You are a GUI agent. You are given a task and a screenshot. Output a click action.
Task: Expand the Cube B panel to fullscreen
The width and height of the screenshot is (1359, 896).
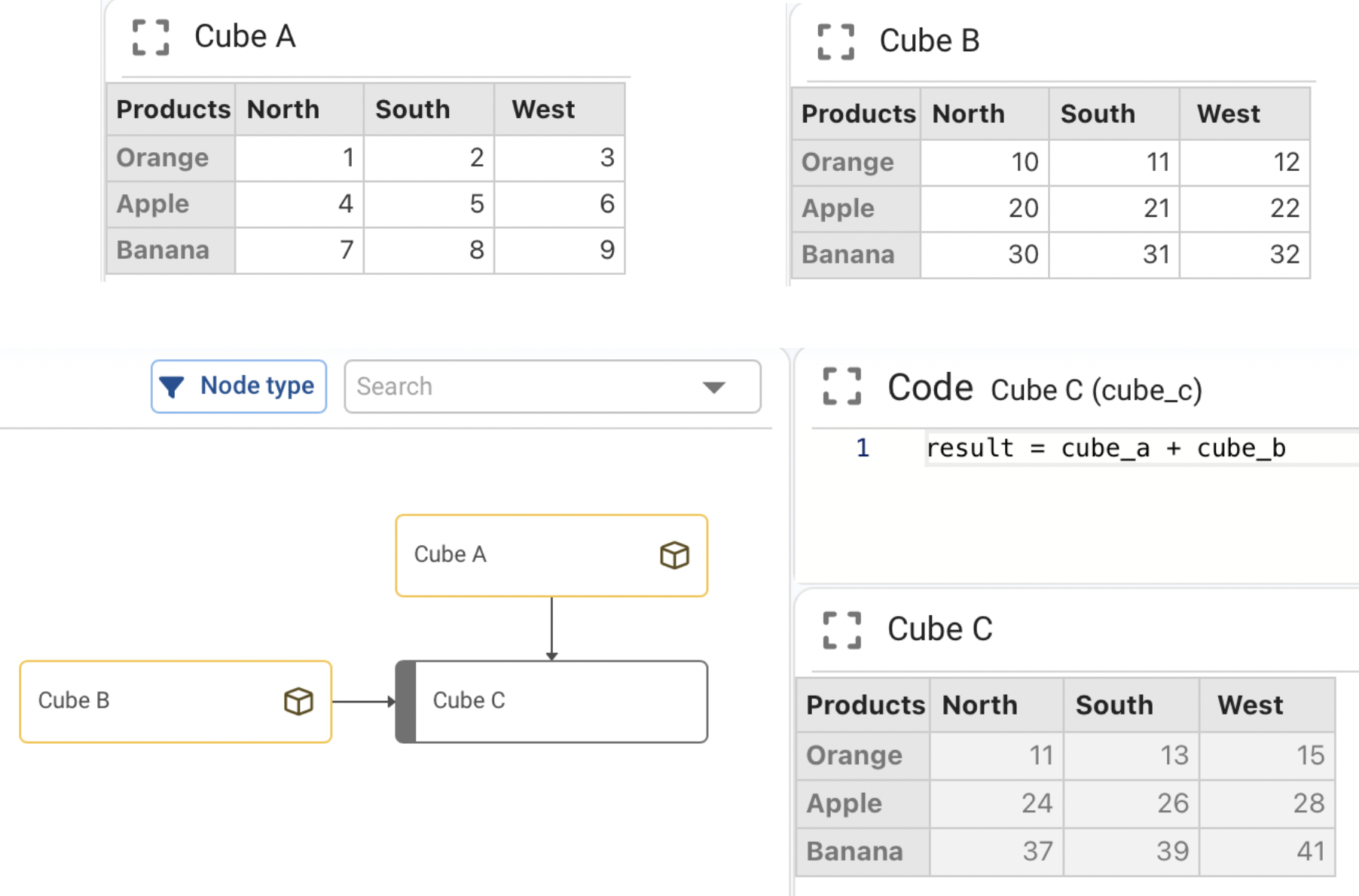click(x=836, y=41)
